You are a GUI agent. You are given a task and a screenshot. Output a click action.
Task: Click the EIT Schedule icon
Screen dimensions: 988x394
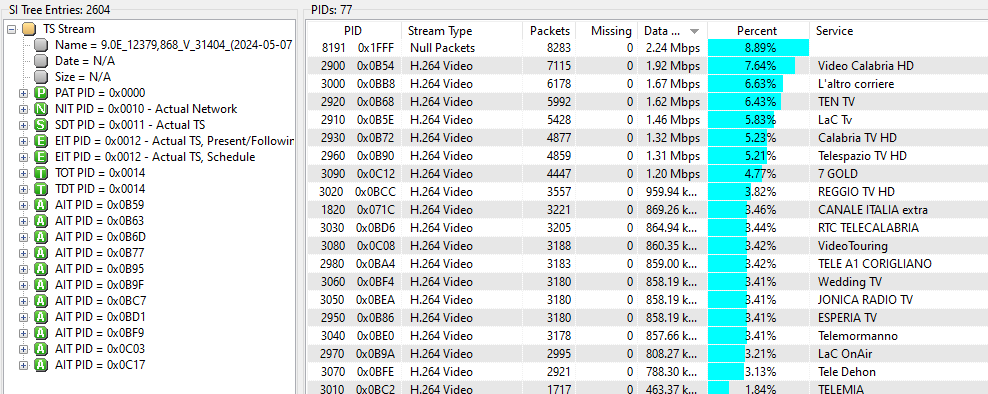pyautogui.click(x=41, y=157)
